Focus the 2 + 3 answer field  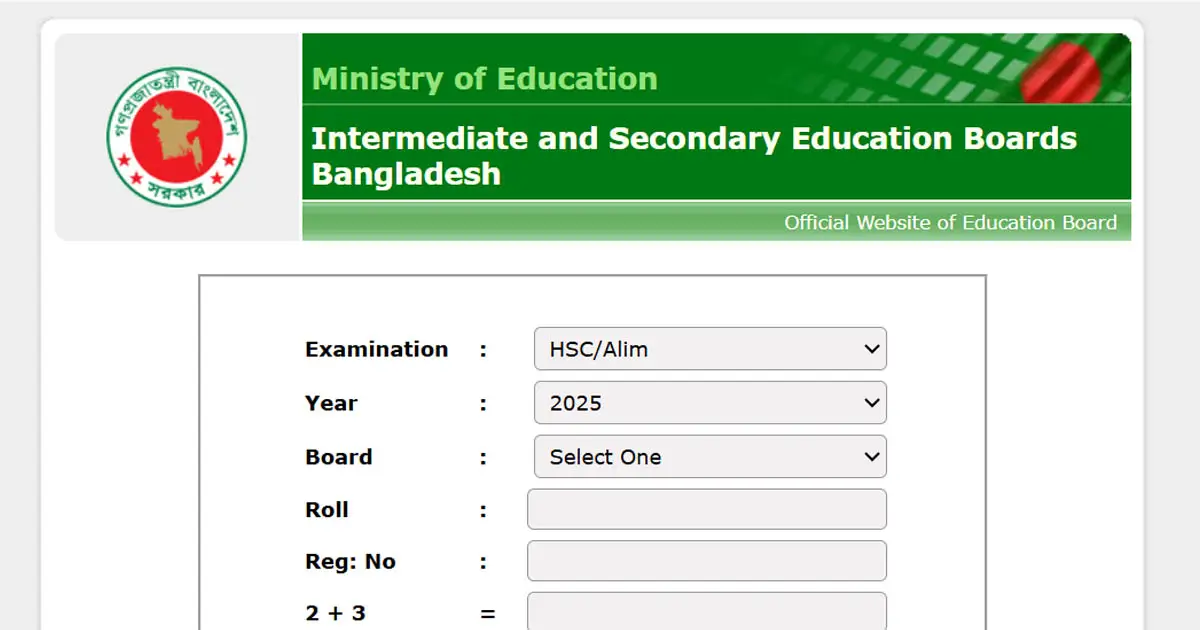tap(706, 612)
